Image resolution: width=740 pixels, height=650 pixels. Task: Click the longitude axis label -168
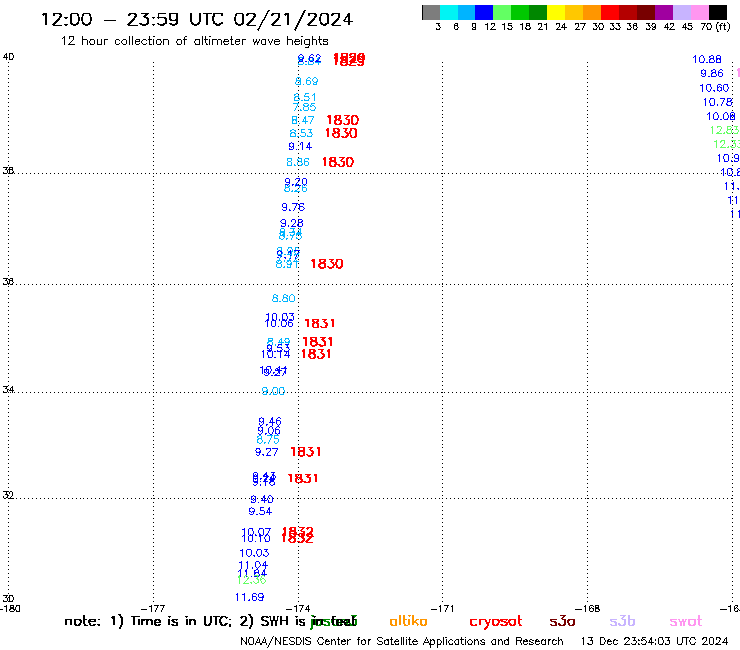coord(588,609)
